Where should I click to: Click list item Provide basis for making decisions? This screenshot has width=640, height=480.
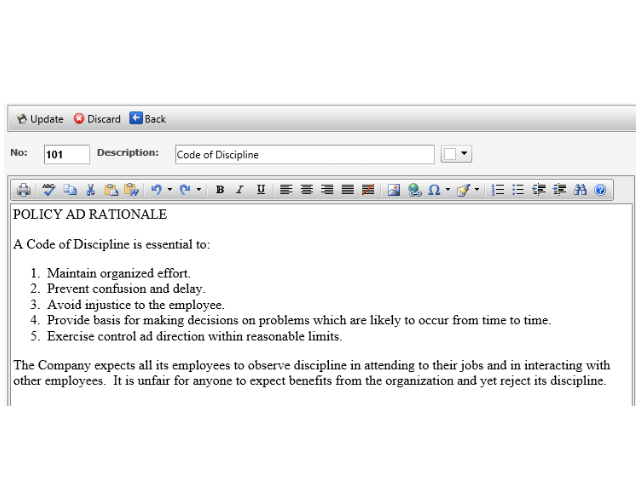coord(299,320)
